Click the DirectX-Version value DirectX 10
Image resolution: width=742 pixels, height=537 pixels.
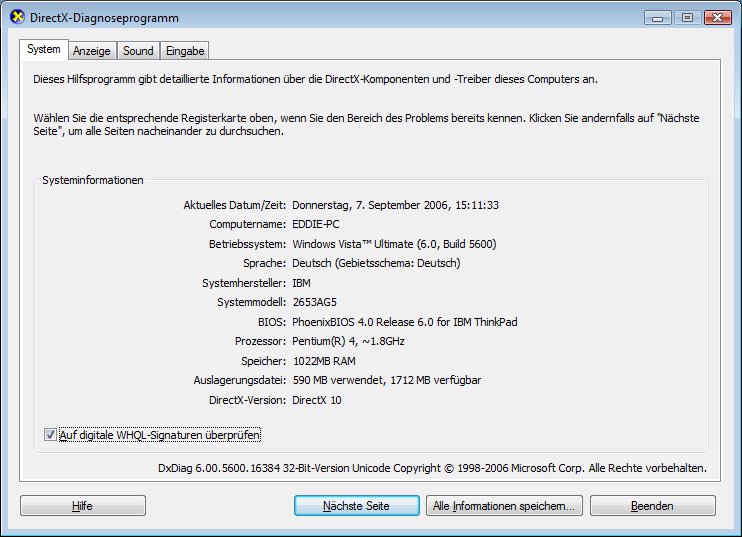317,400
